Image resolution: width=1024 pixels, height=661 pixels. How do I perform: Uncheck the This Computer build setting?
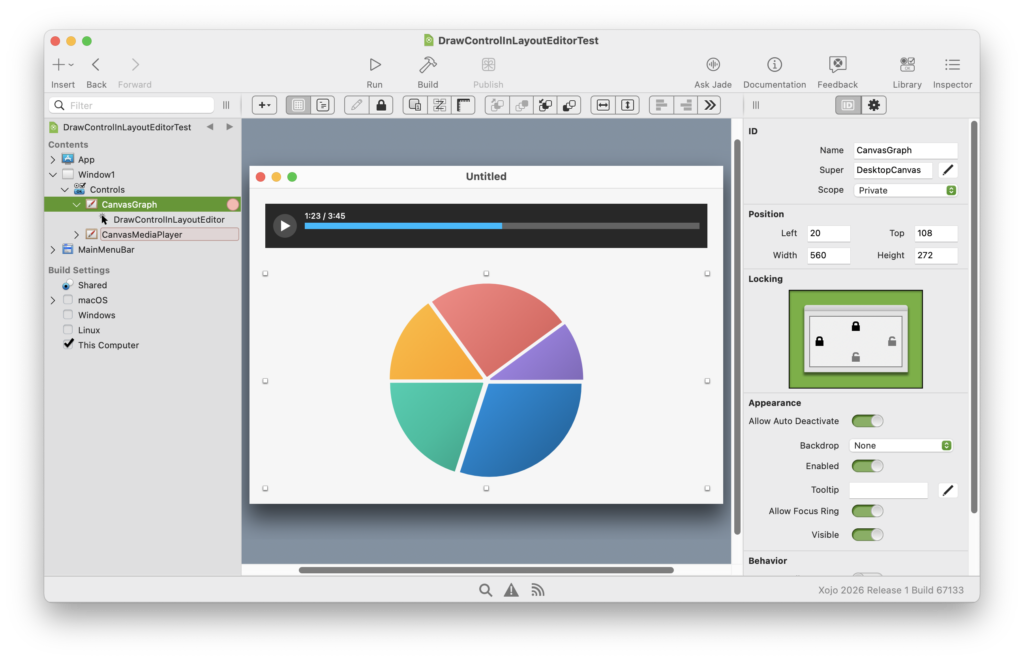pos(68,344)
